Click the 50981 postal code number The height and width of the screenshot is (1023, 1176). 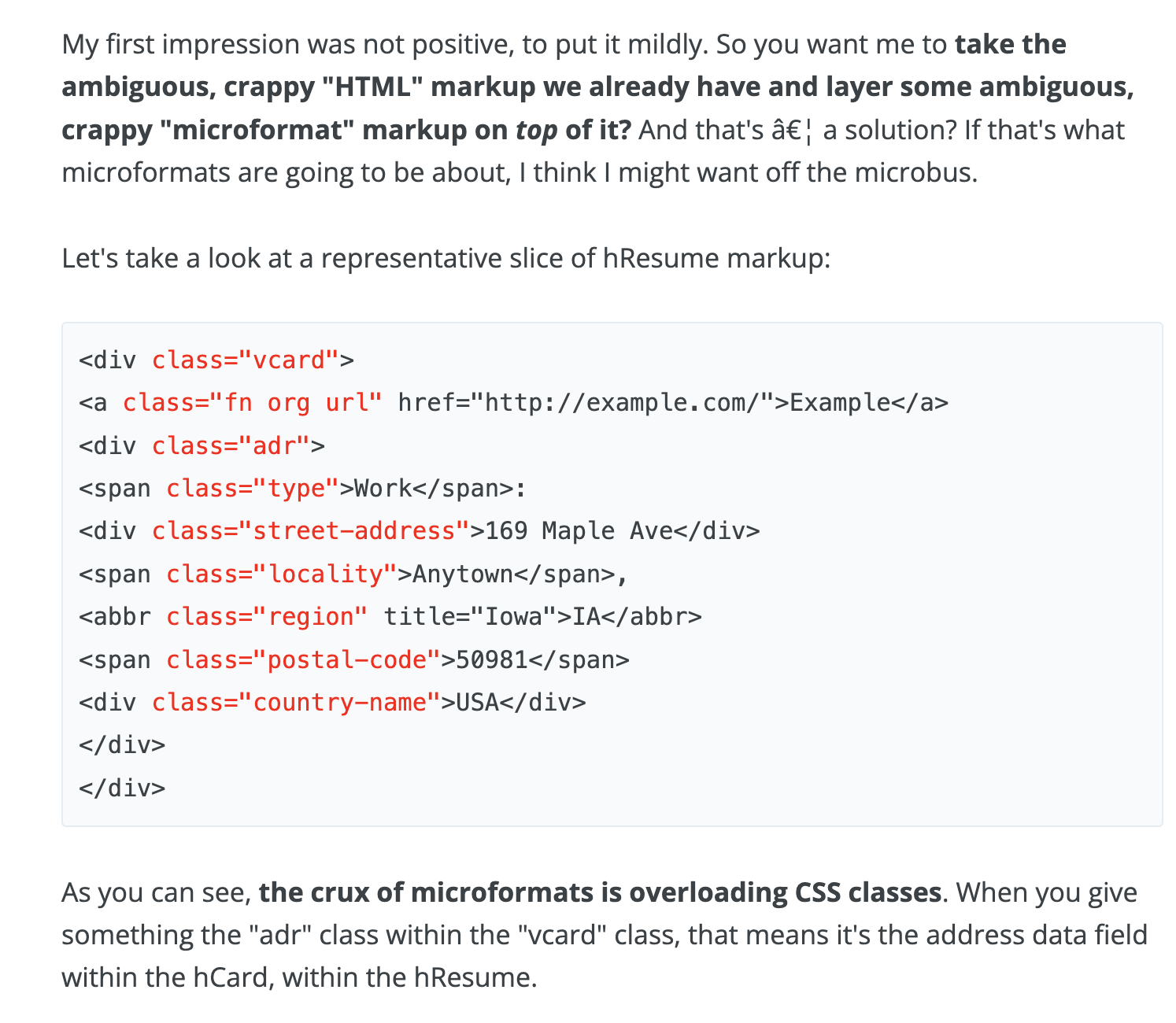[x=491, y=659]
